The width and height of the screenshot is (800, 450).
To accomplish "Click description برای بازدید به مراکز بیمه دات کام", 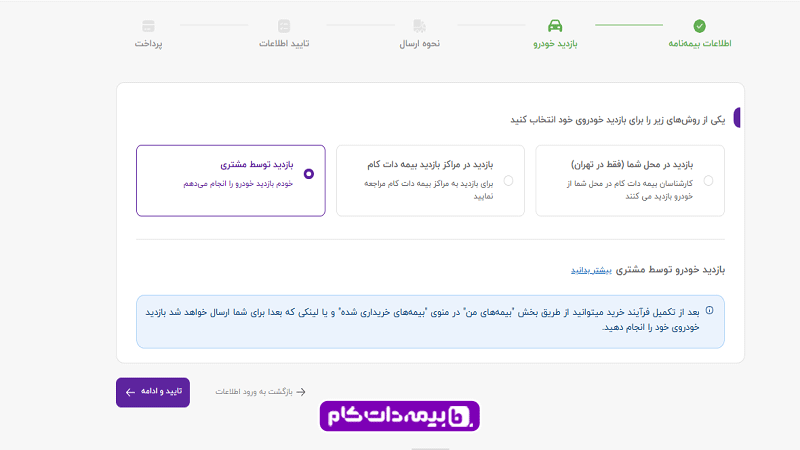I will click(429, 190).
